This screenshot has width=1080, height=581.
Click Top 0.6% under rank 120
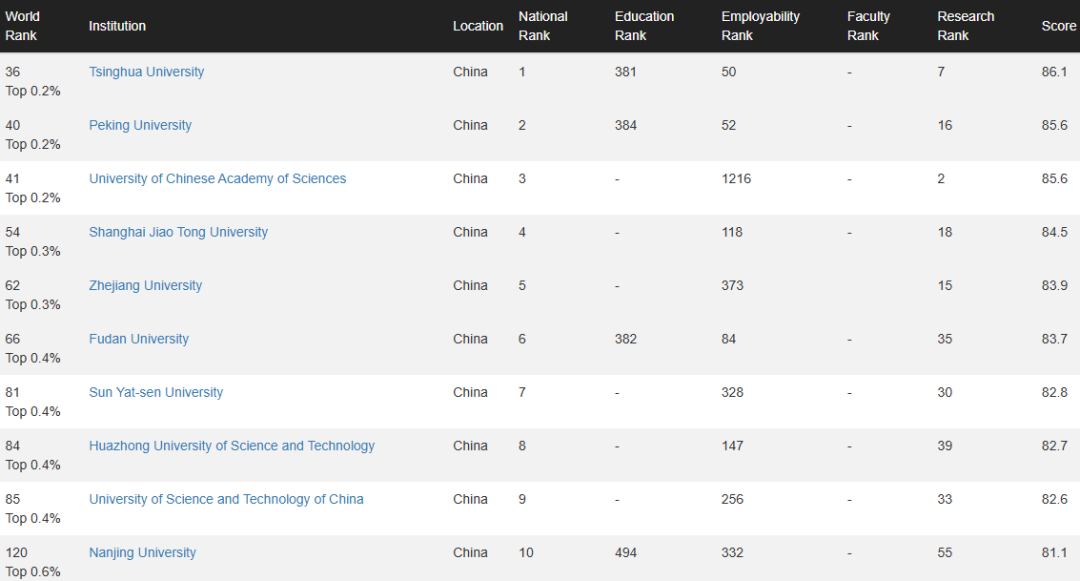[x=33, y=571]
